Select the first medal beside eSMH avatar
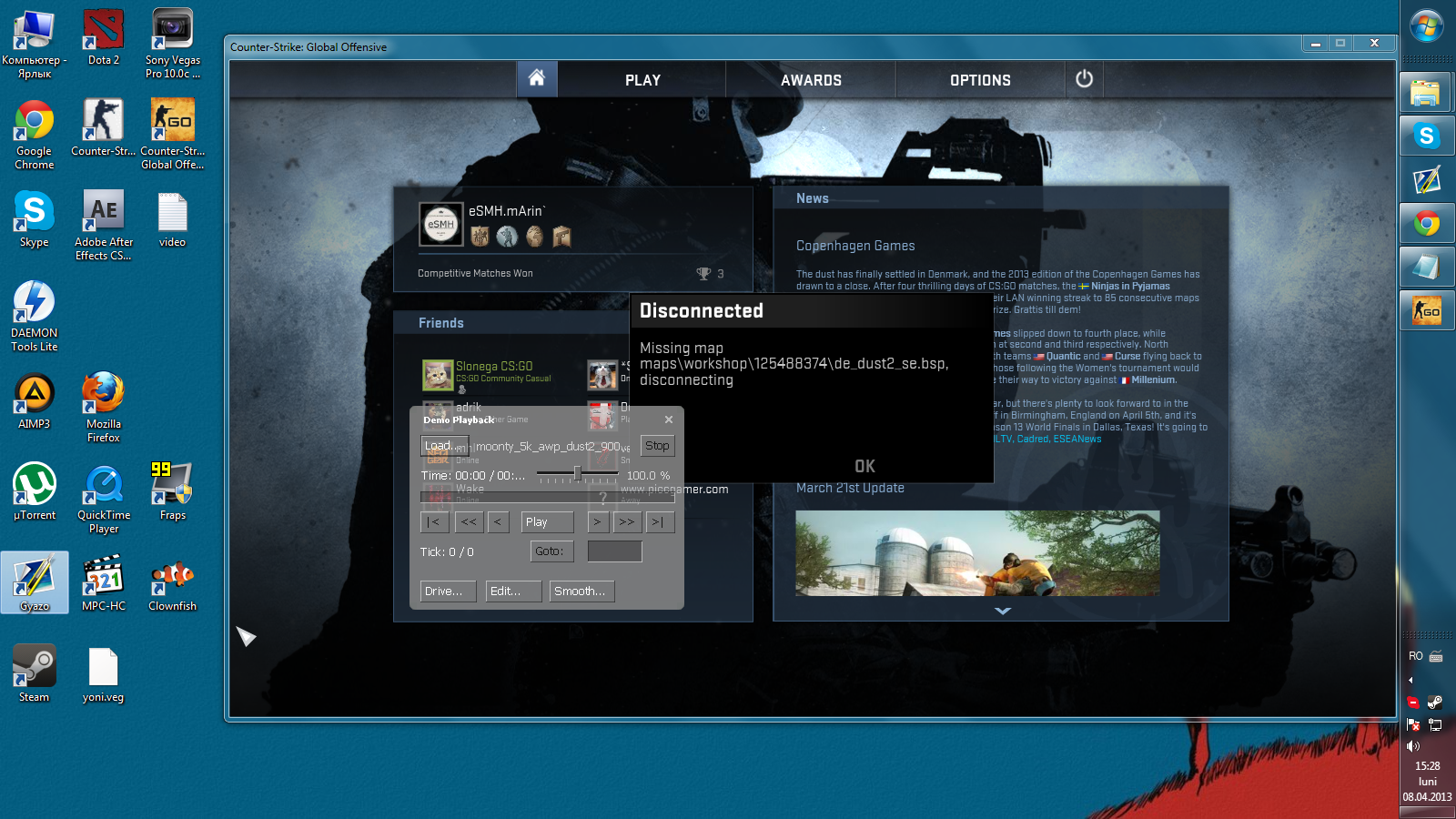The image size is (1456, 819). (x=480, y=237)
